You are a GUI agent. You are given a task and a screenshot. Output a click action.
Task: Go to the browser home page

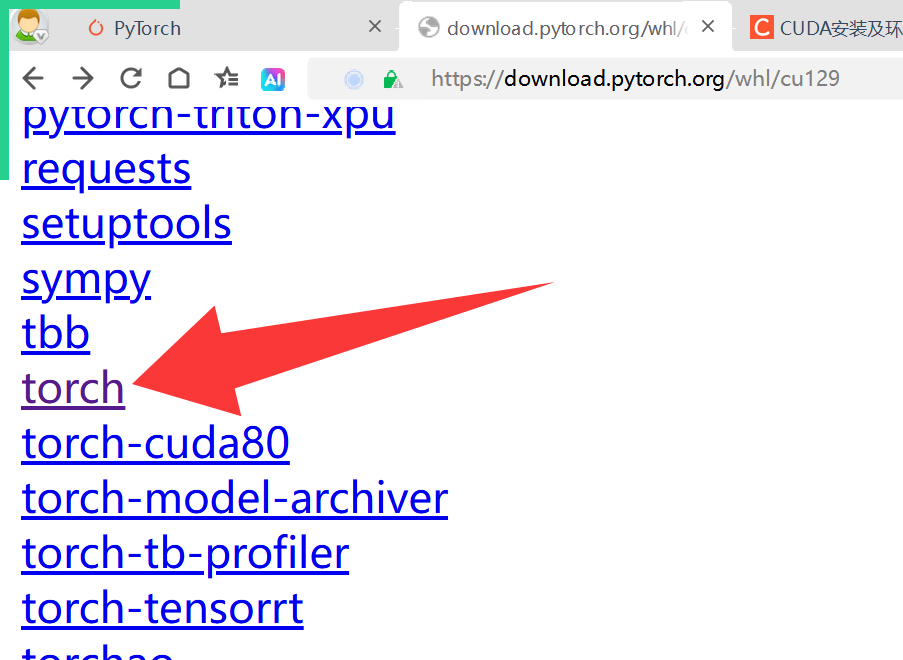(179, 78)
